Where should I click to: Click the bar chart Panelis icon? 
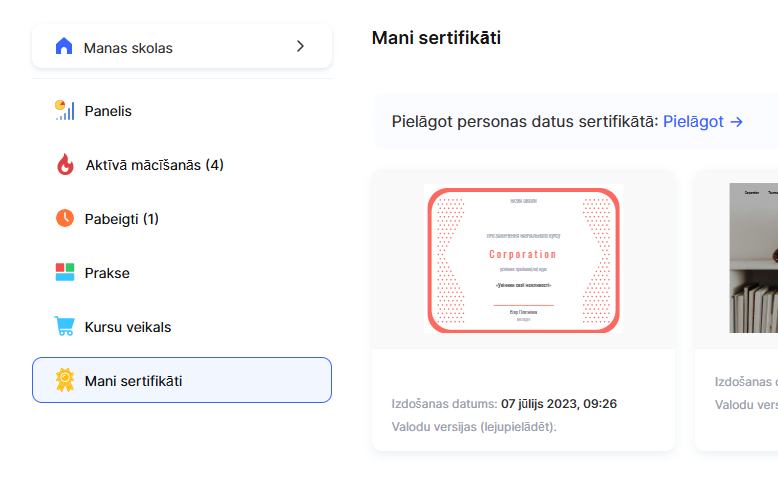coord(64,111)
